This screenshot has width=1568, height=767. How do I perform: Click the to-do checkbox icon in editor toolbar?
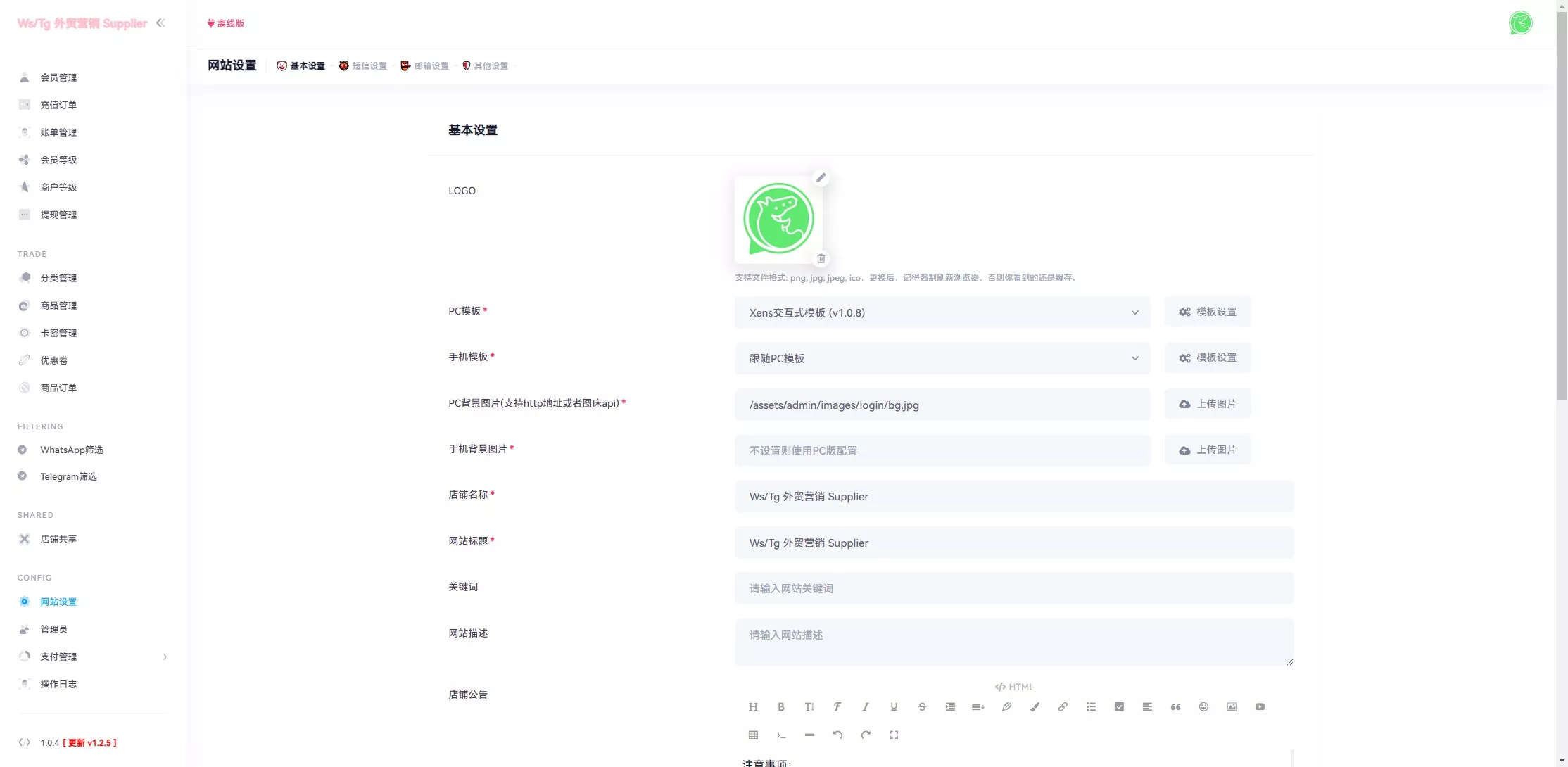click(1119, 707)
